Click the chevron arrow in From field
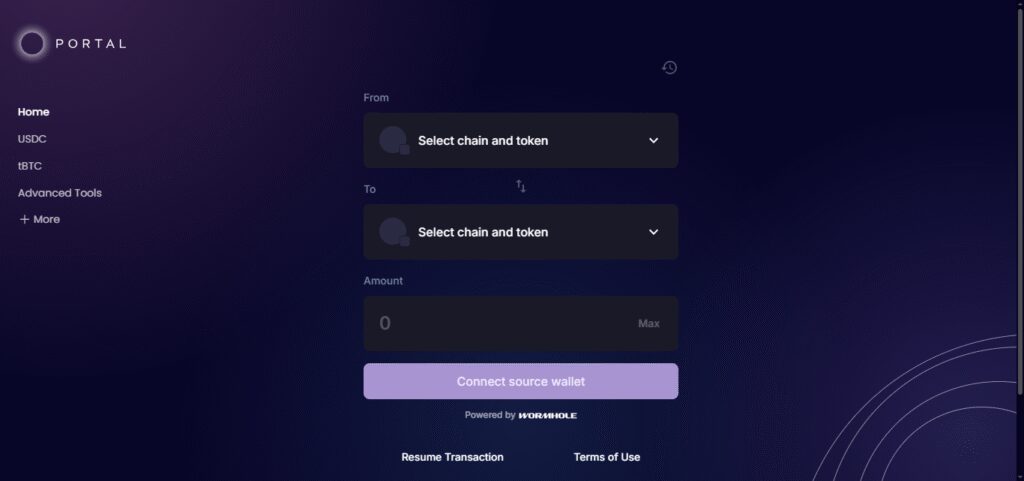 653,140
